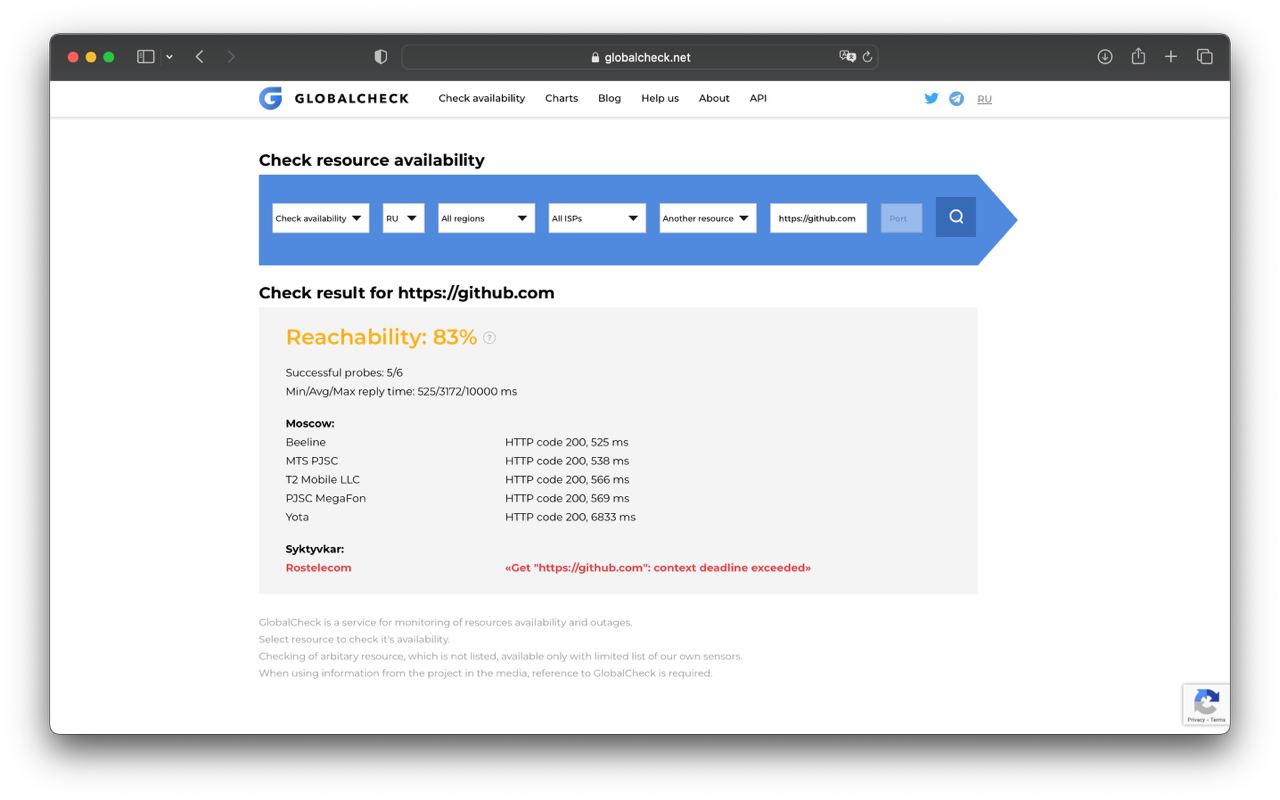Image resolution: width=1280 pixels, height=800 pixels.
Task: Click the GlobalCheck logo
Action: pyautogui.click(x=334, y=98)
